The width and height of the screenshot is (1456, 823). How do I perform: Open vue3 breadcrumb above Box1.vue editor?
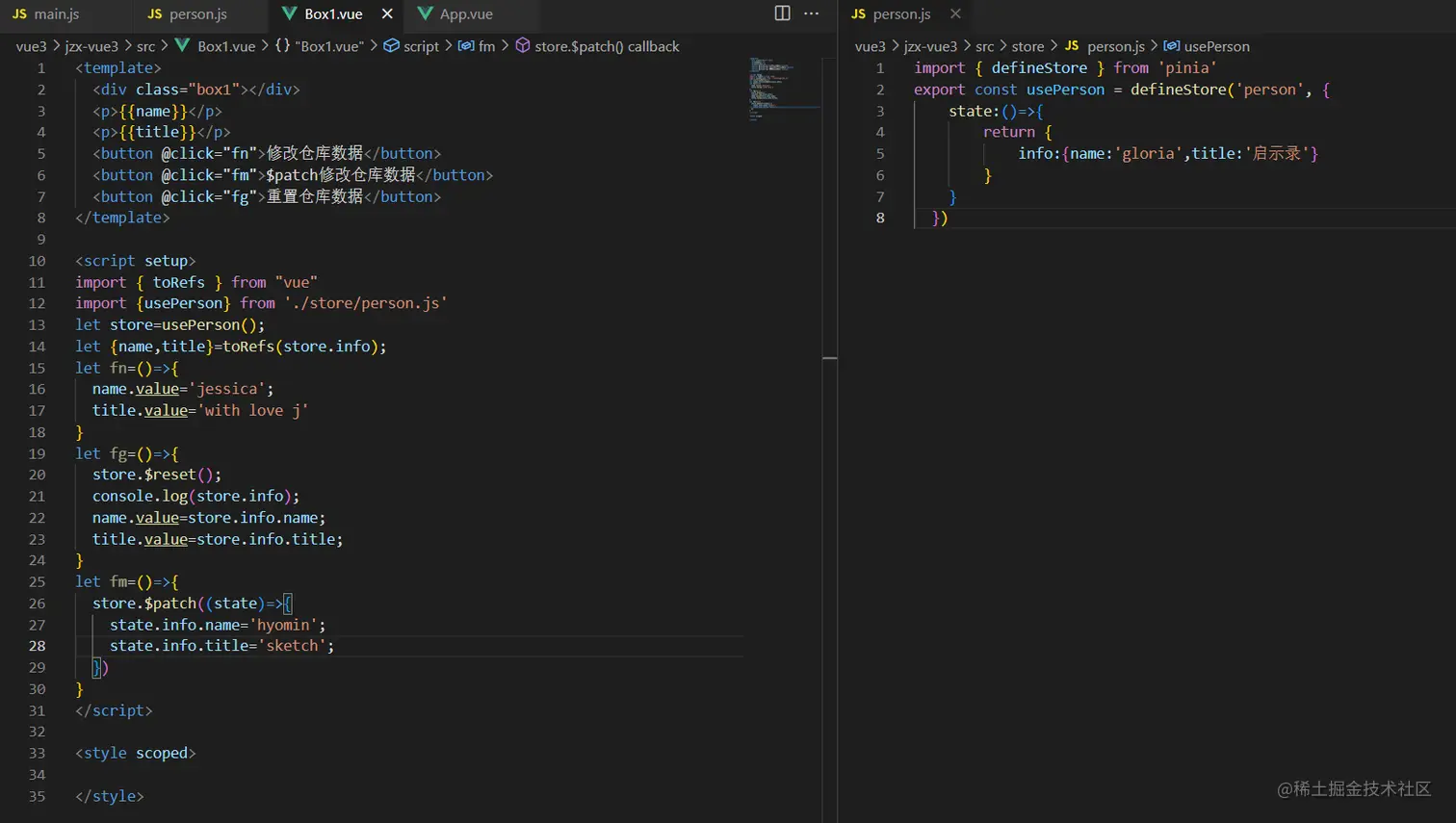(x=31, y=46)
